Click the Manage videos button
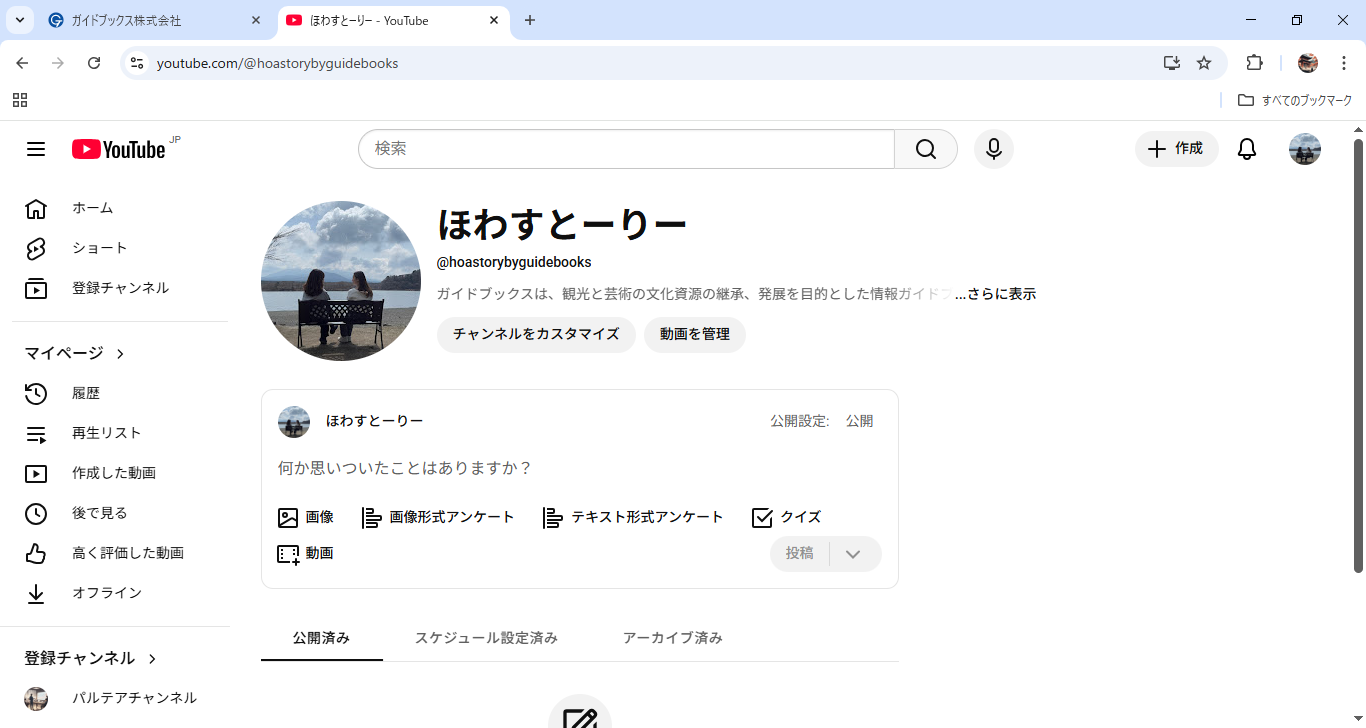The width and height of the screenshot is (1366, 728). [694, 334]
